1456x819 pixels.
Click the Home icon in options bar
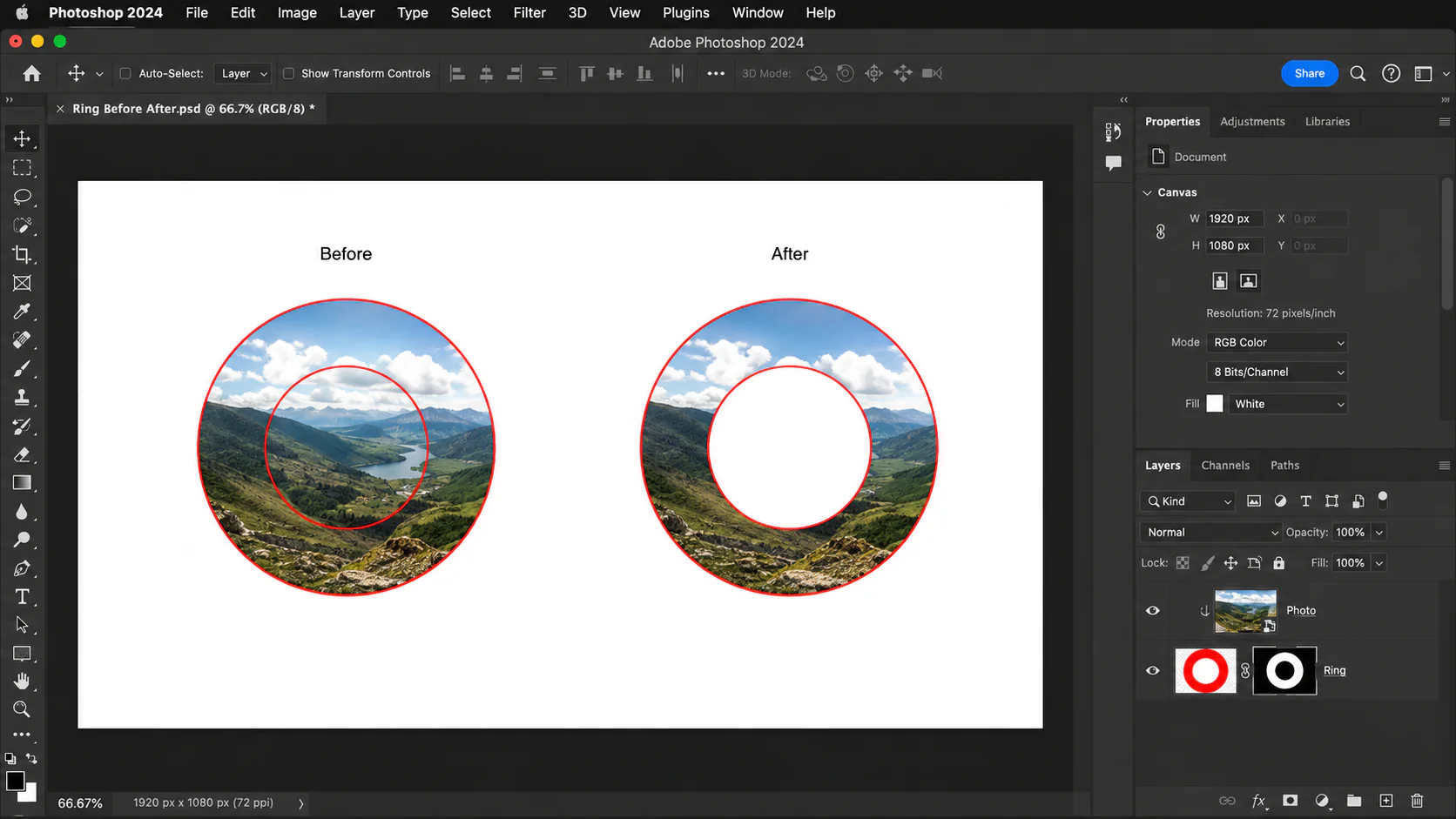click(32, 74)
